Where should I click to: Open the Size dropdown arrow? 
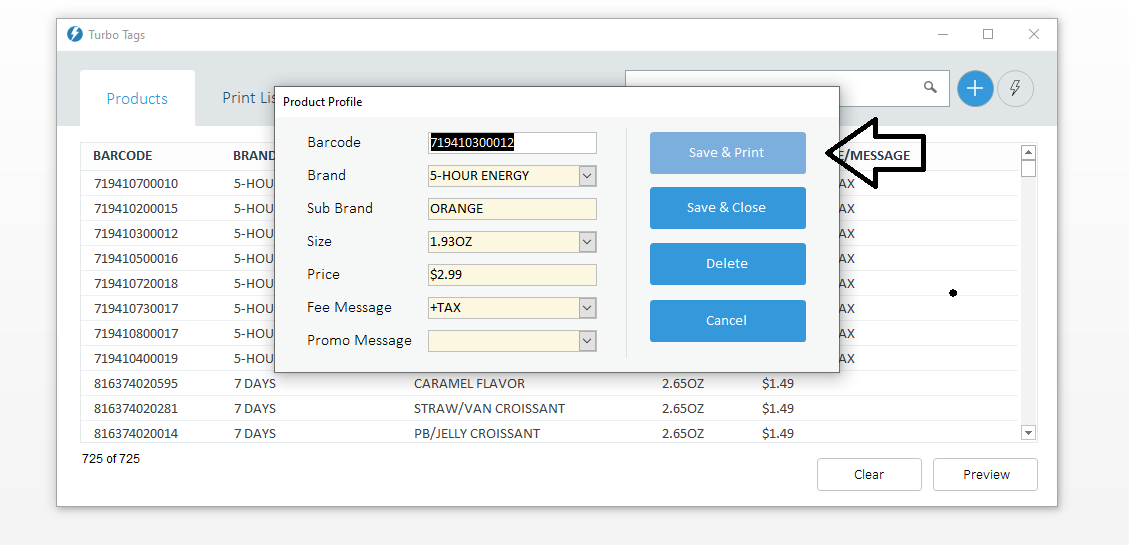[588, 242]
